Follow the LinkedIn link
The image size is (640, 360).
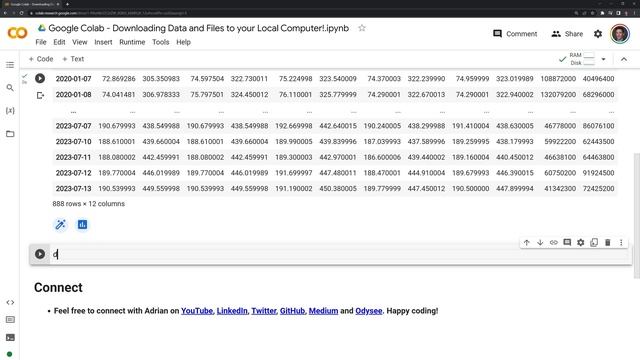[232, 311]
